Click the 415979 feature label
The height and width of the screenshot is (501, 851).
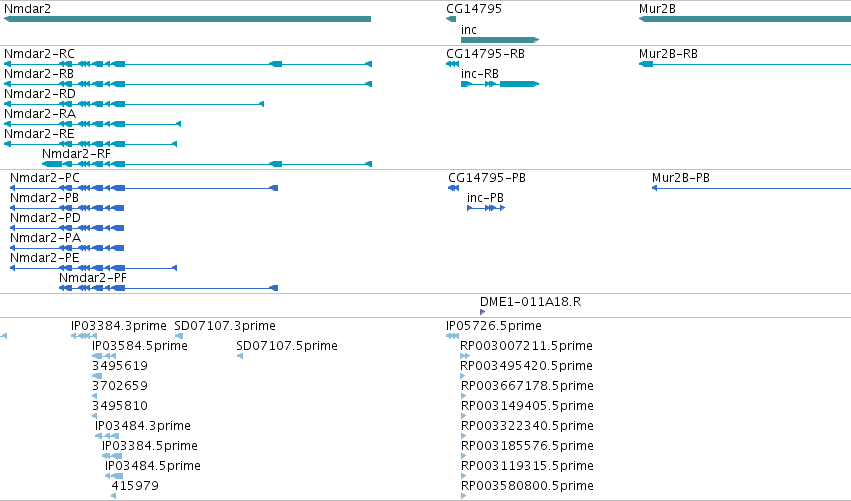point(135,486)
